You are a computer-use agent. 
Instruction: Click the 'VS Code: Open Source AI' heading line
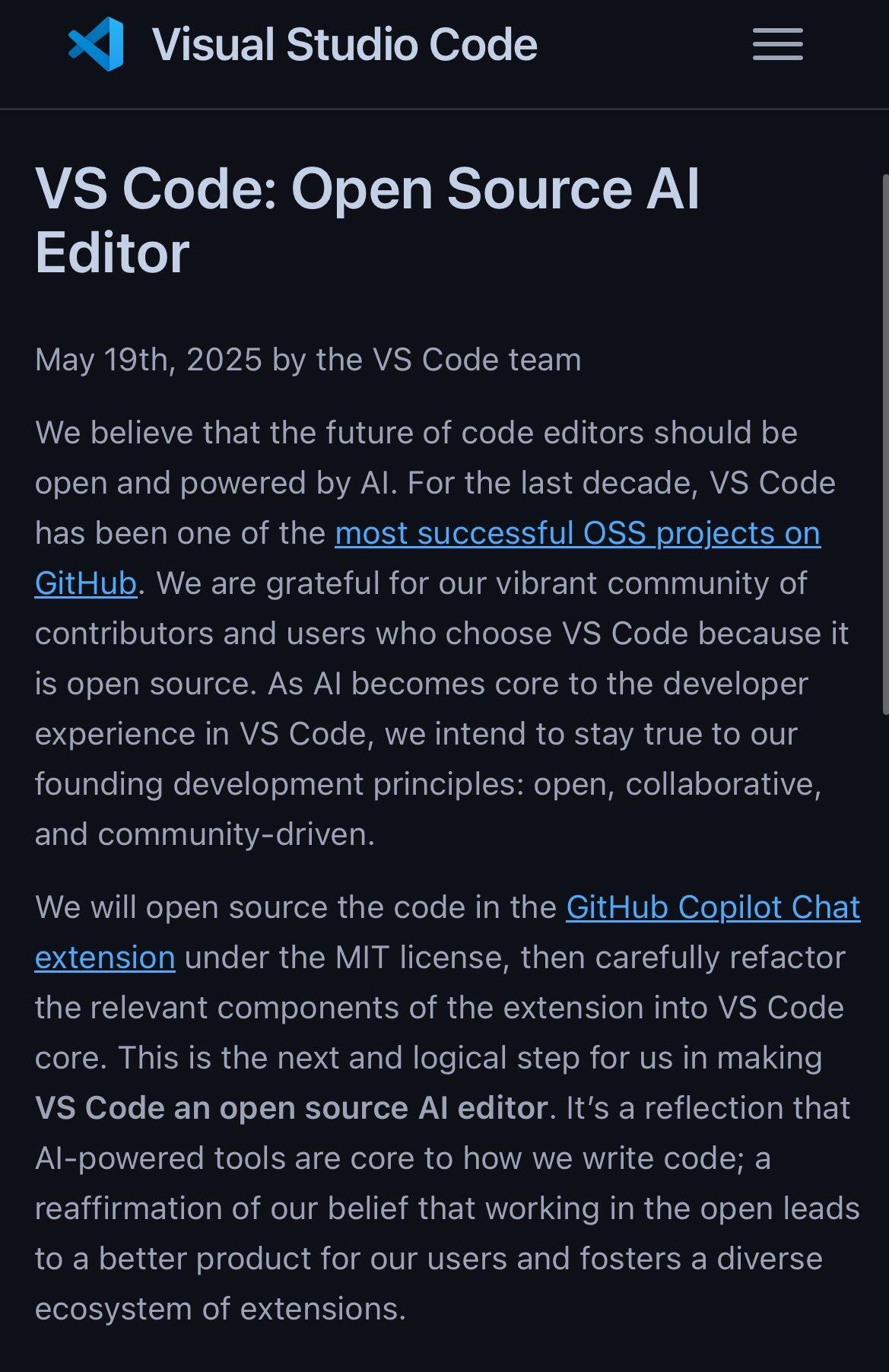point(367,189)
